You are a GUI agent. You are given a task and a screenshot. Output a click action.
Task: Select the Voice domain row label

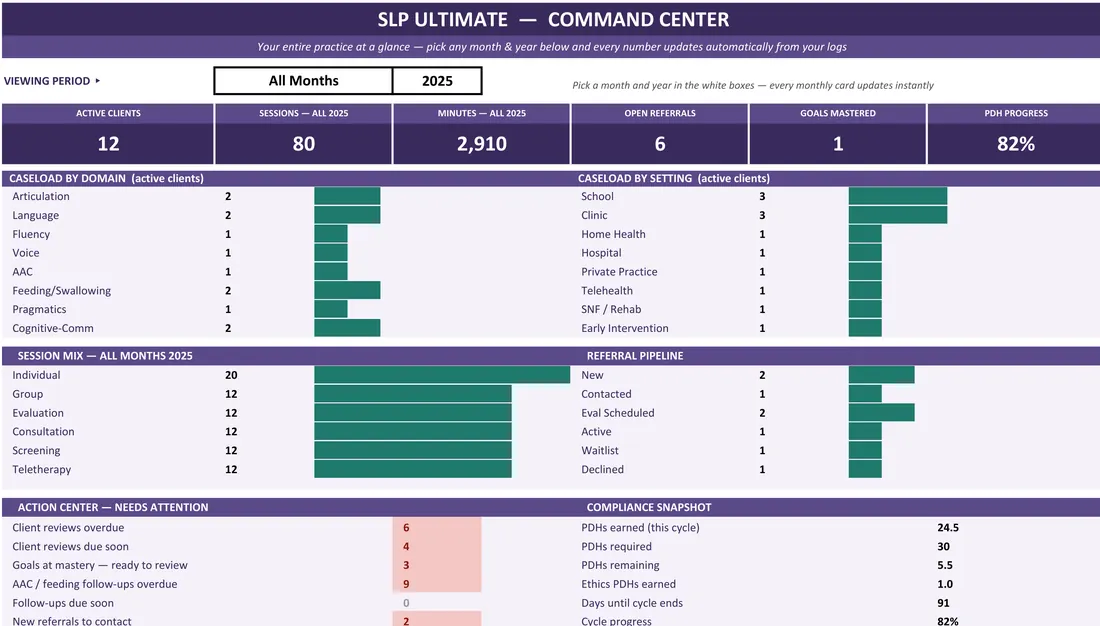[25, 253]
